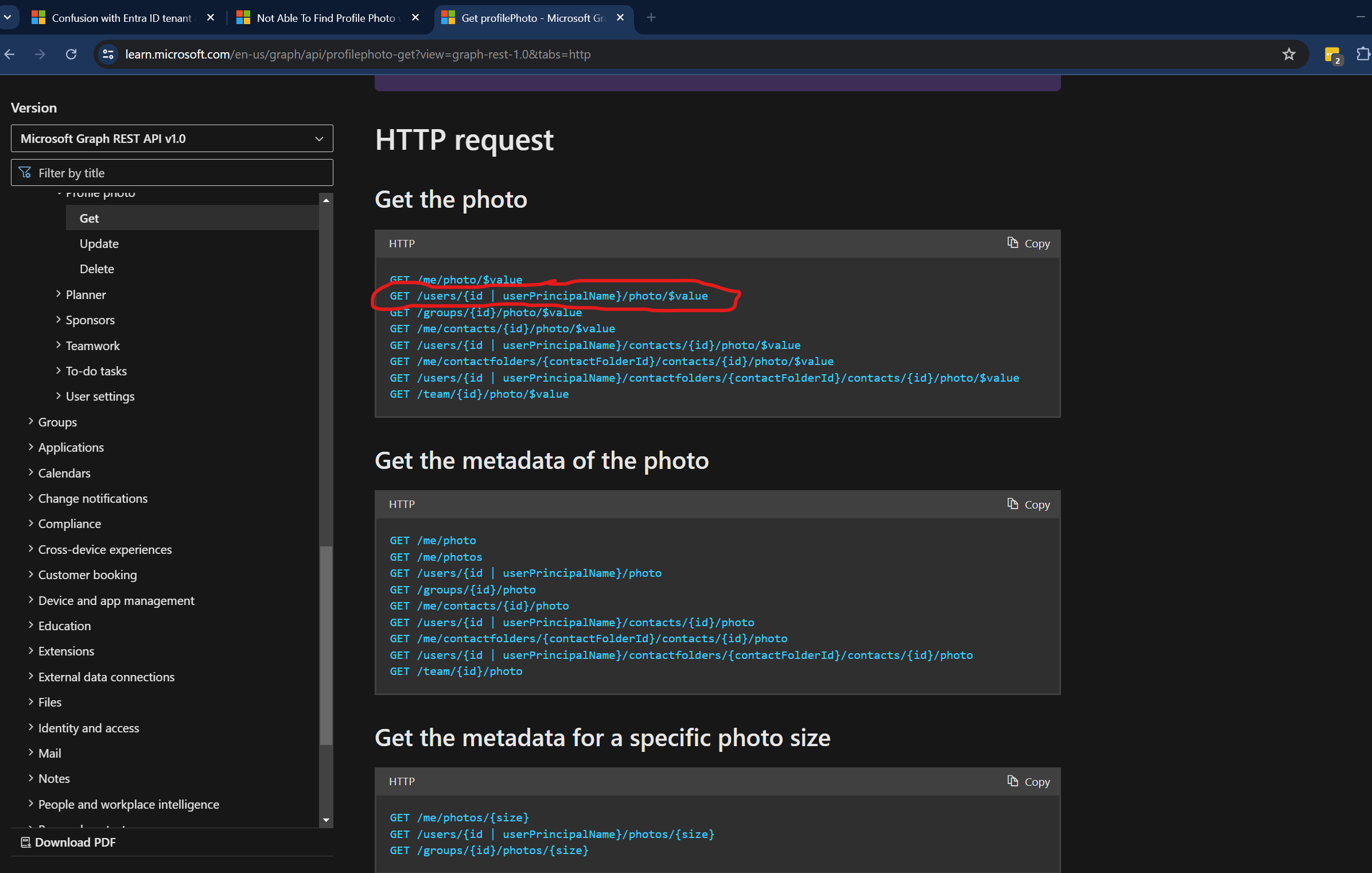This screenshot has height=873, width=1372.
Task: Expand the Files section
Action: pyautogui.click(x=49, y=703)
